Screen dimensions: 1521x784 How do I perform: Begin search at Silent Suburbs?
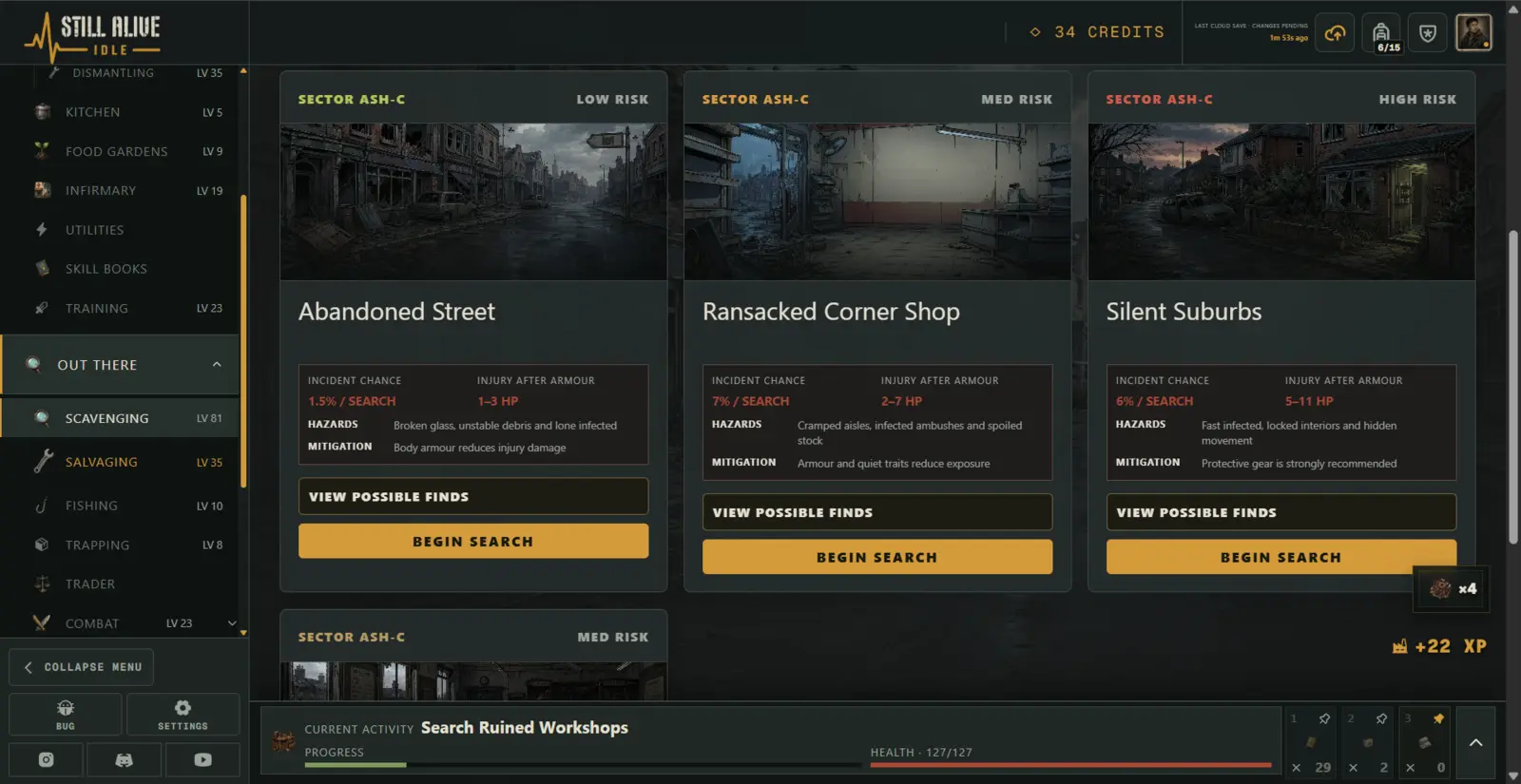point(1281,557)
